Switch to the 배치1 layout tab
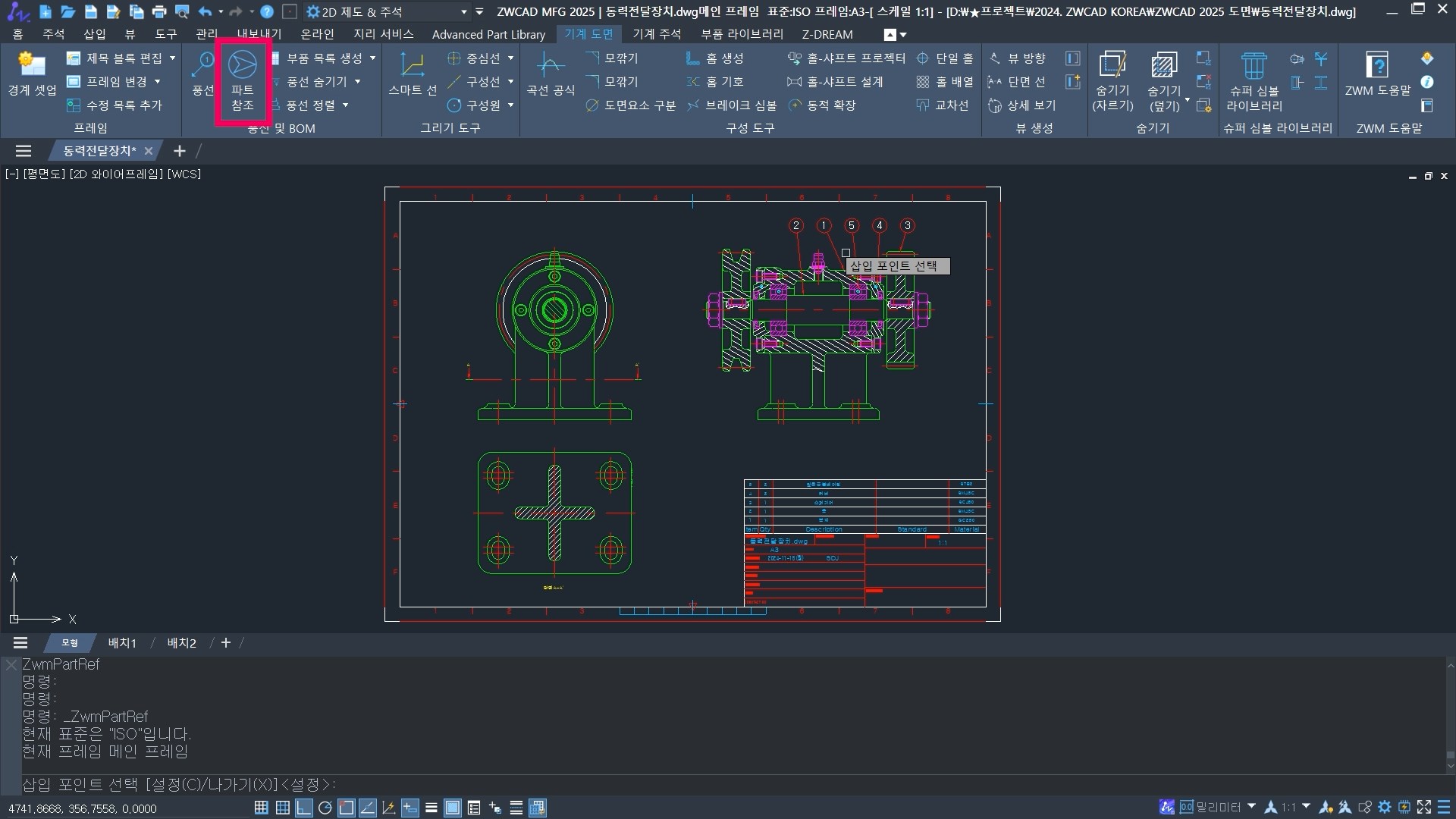The image size is (1456, 819). [x=121, y=643]
